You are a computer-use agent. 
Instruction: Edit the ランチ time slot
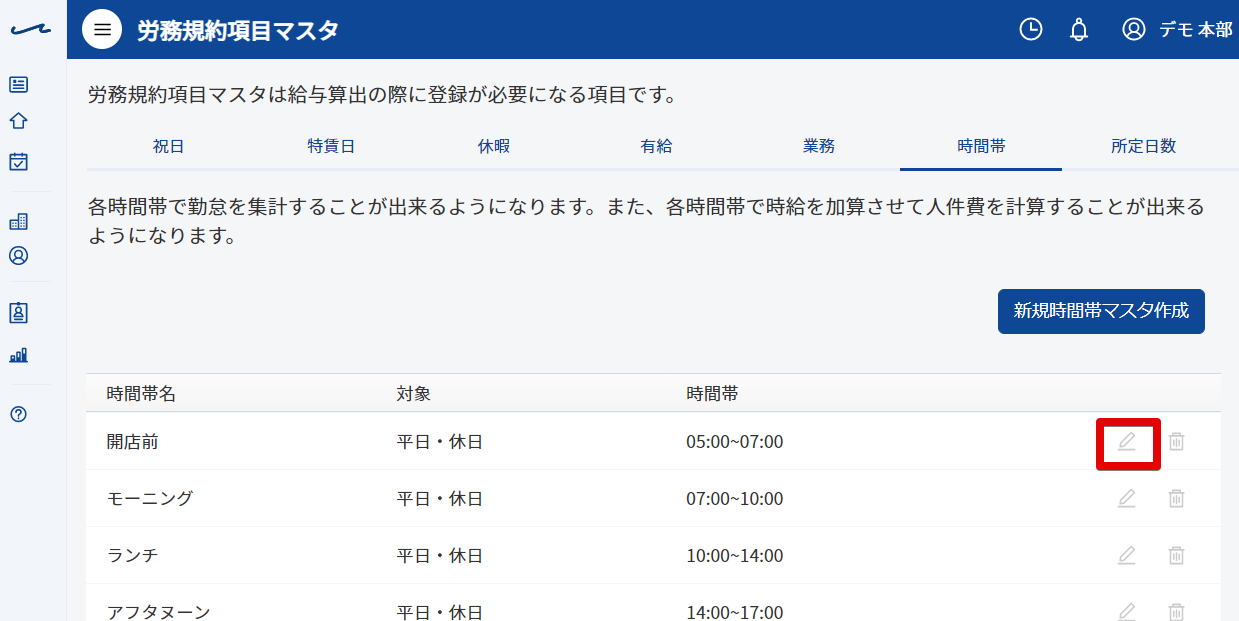(x=1127, y=555)
